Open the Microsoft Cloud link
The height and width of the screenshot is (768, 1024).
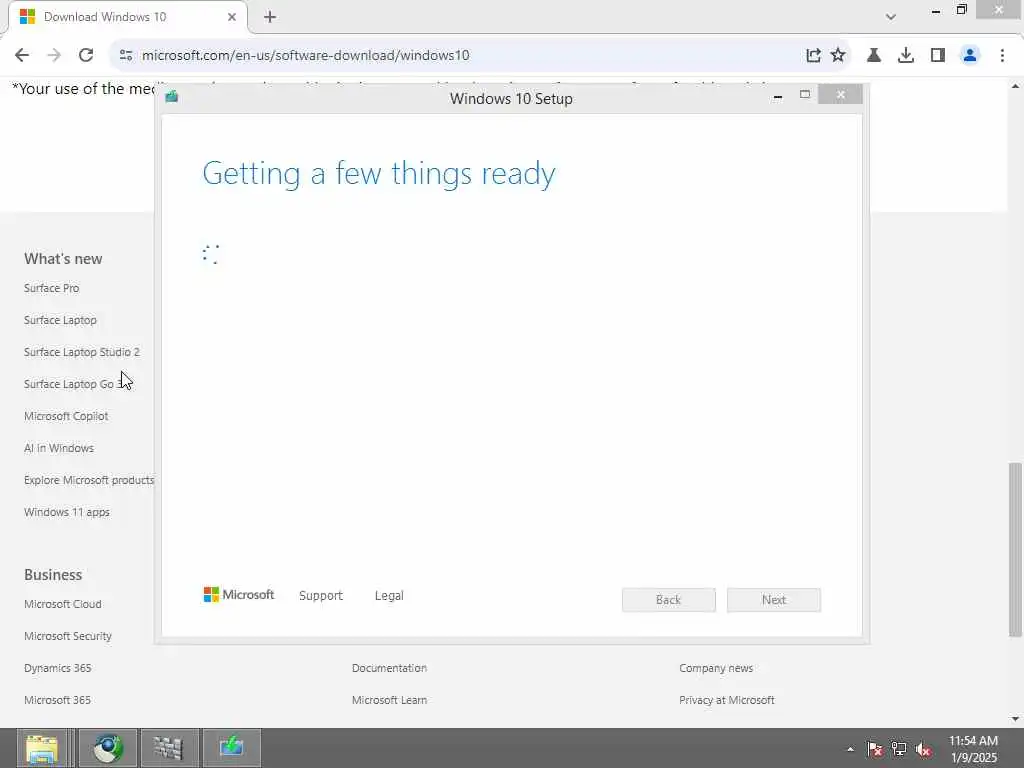click(63, 604)
